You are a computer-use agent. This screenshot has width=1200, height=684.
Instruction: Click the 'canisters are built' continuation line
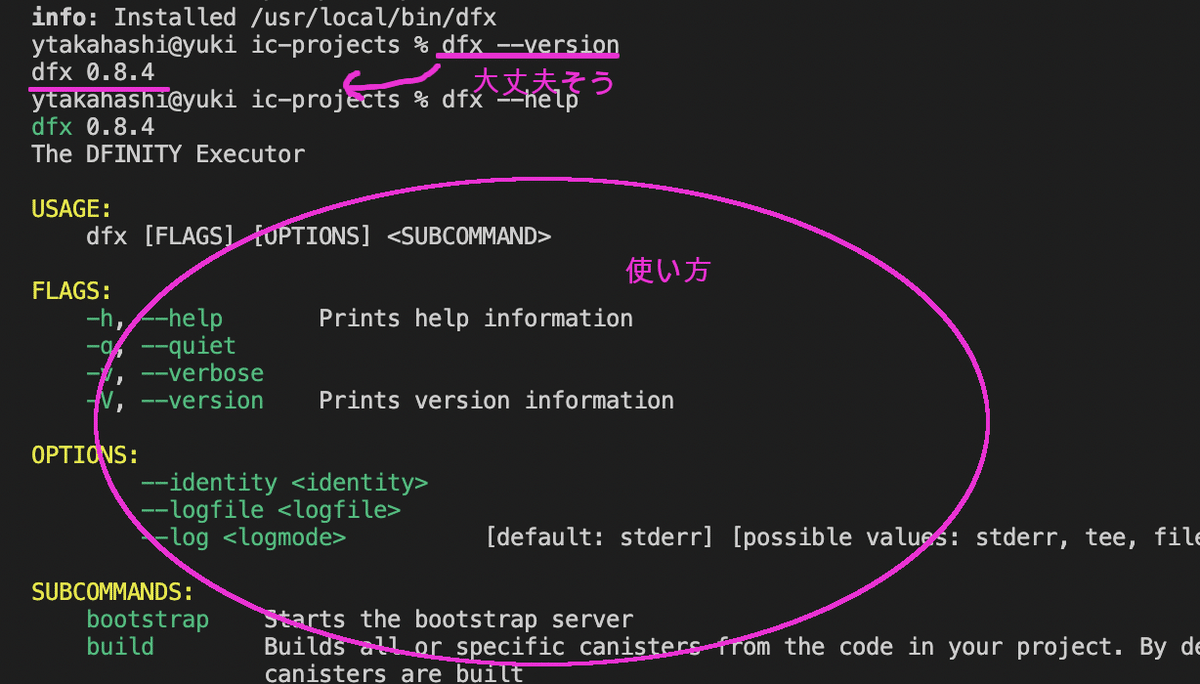(x=394, y=673)
